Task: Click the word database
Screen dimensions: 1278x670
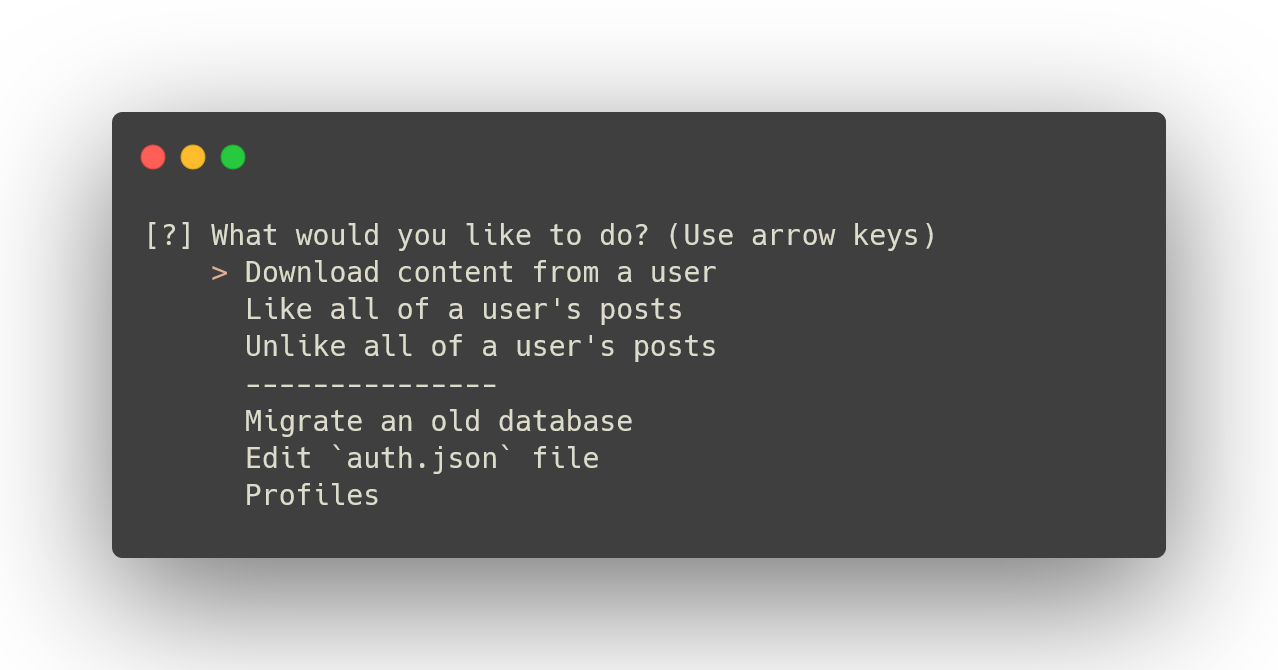Action: (565, 421)
